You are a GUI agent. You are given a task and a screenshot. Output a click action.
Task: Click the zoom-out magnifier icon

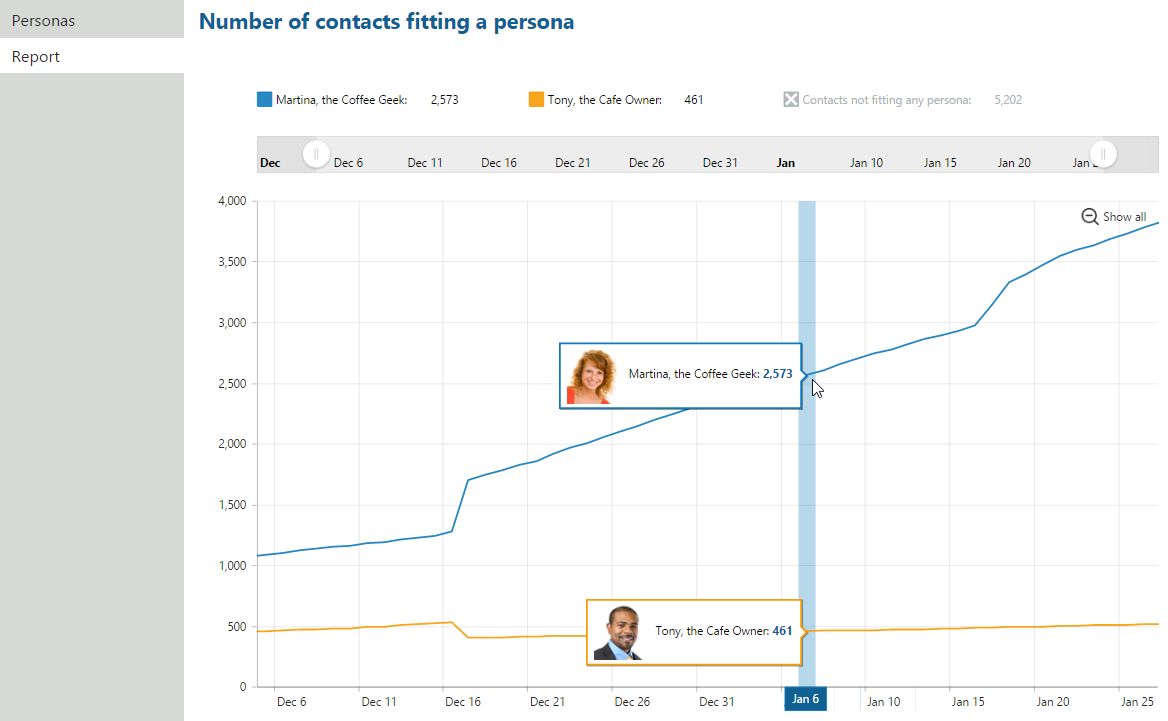pos(1089,216)
